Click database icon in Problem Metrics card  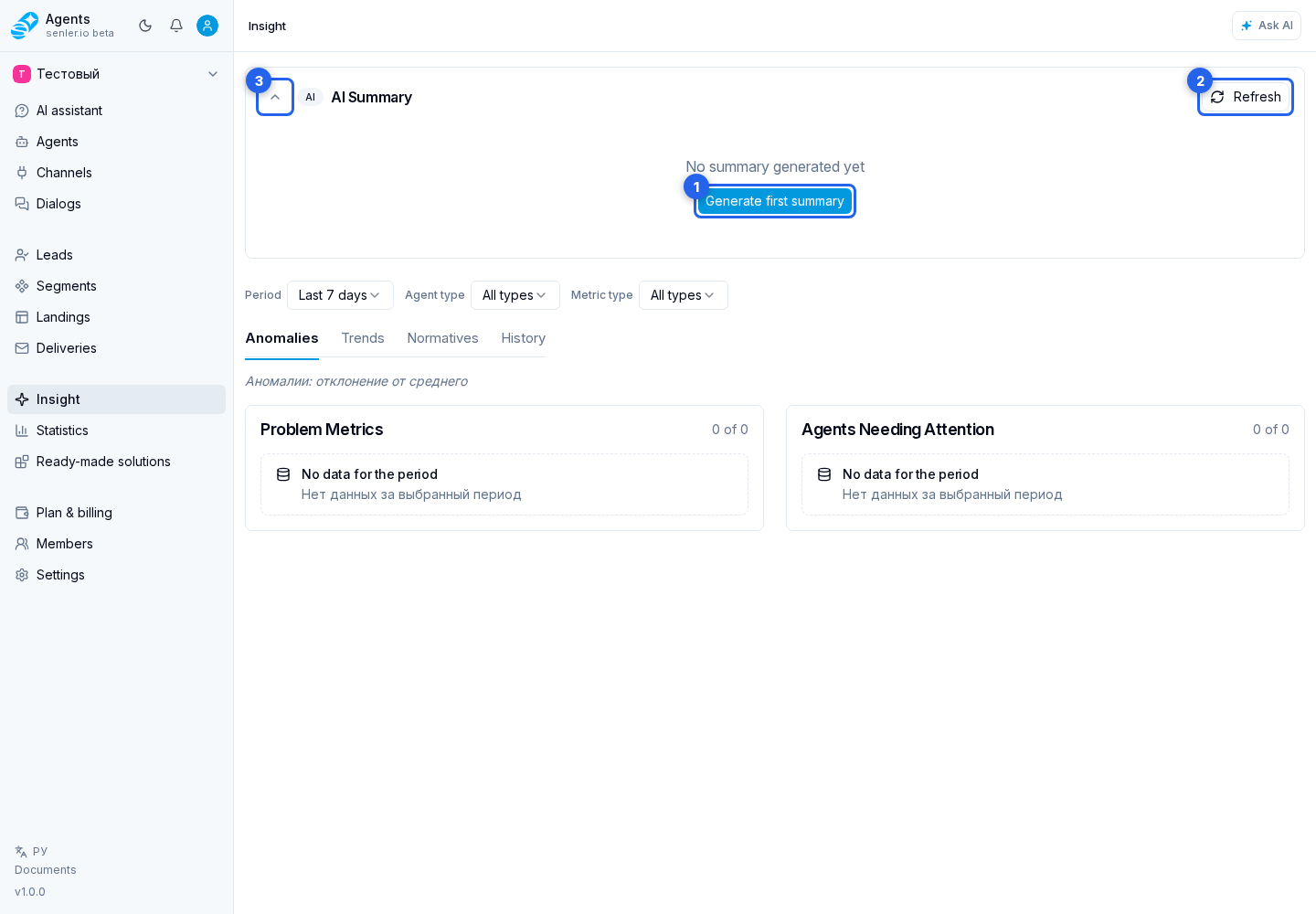click(283, 474)
